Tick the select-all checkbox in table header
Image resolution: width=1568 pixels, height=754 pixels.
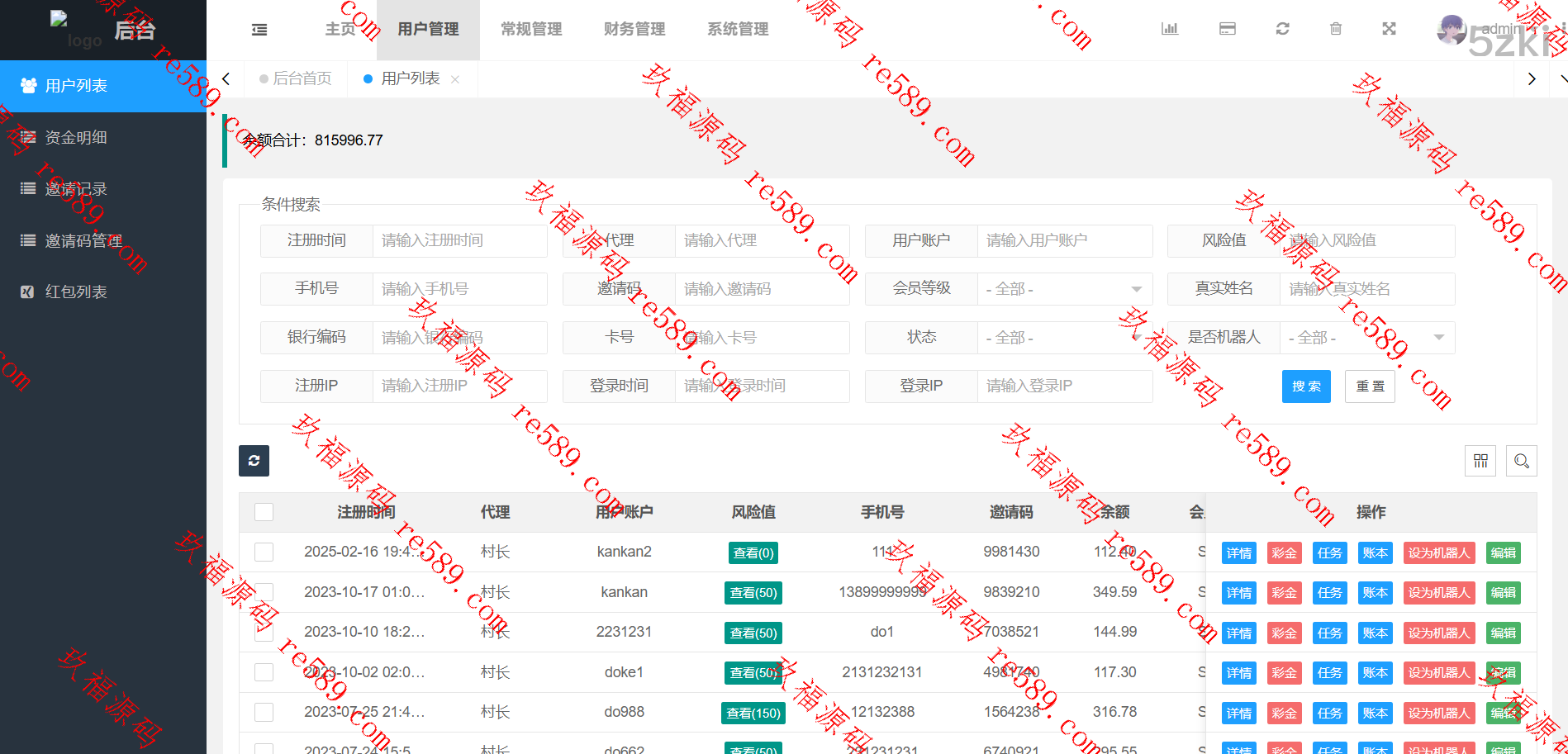click(264, 512)
